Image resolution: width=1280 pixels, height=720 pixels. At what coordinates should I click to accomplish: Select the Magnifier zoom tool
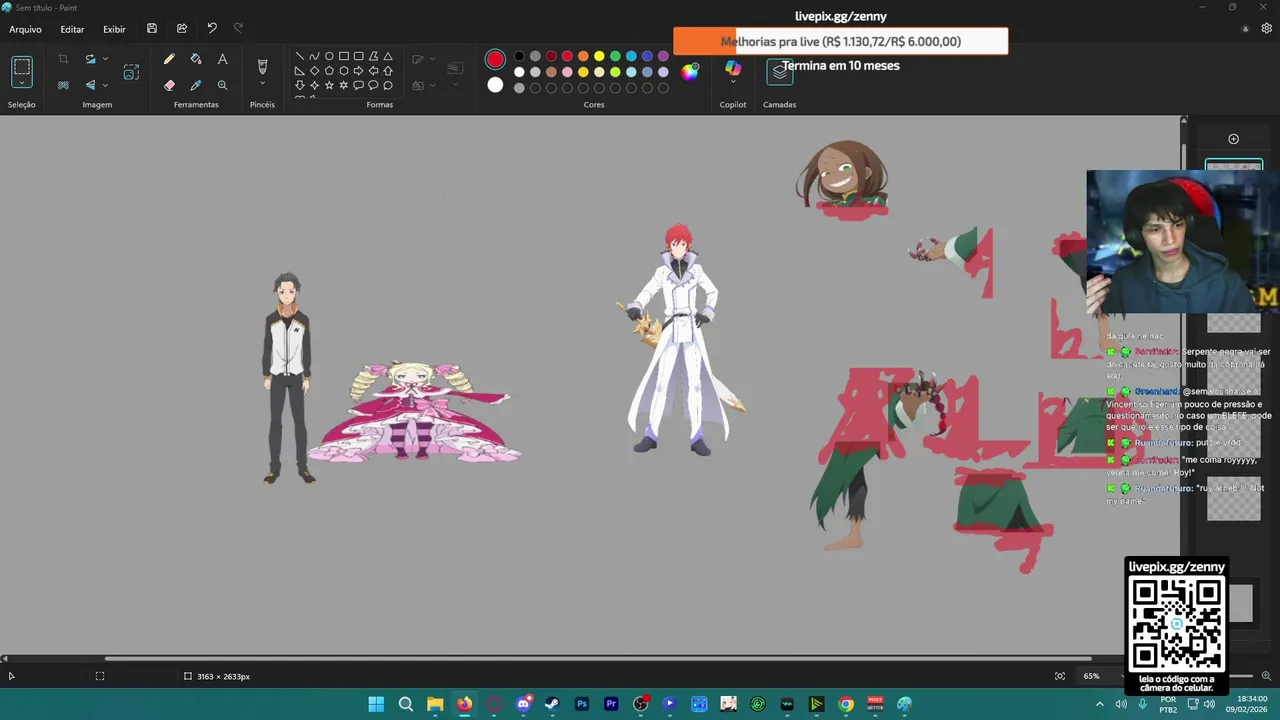point(222,86)
